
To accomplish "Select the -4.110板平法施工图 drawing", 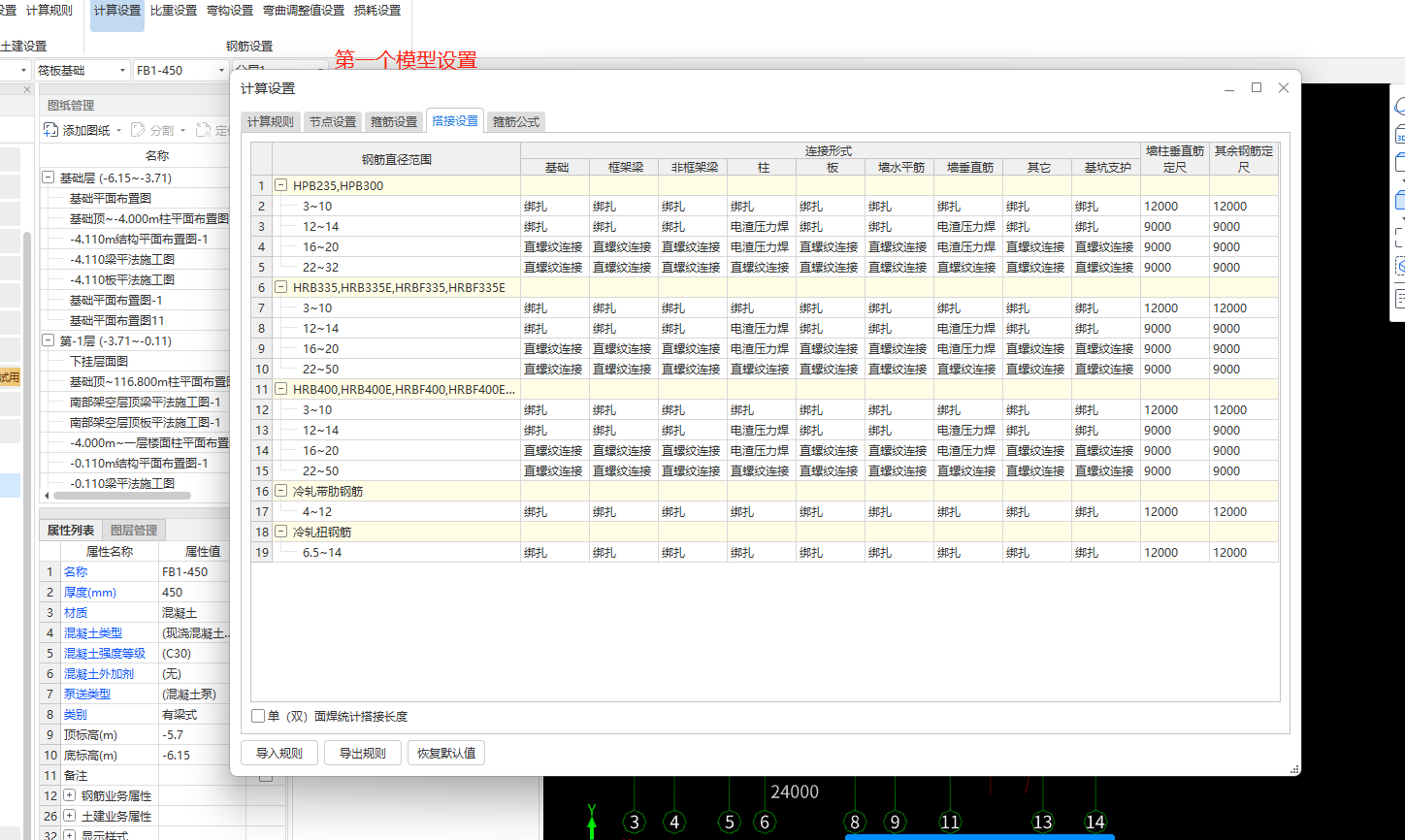I will (x=122, y=279).
